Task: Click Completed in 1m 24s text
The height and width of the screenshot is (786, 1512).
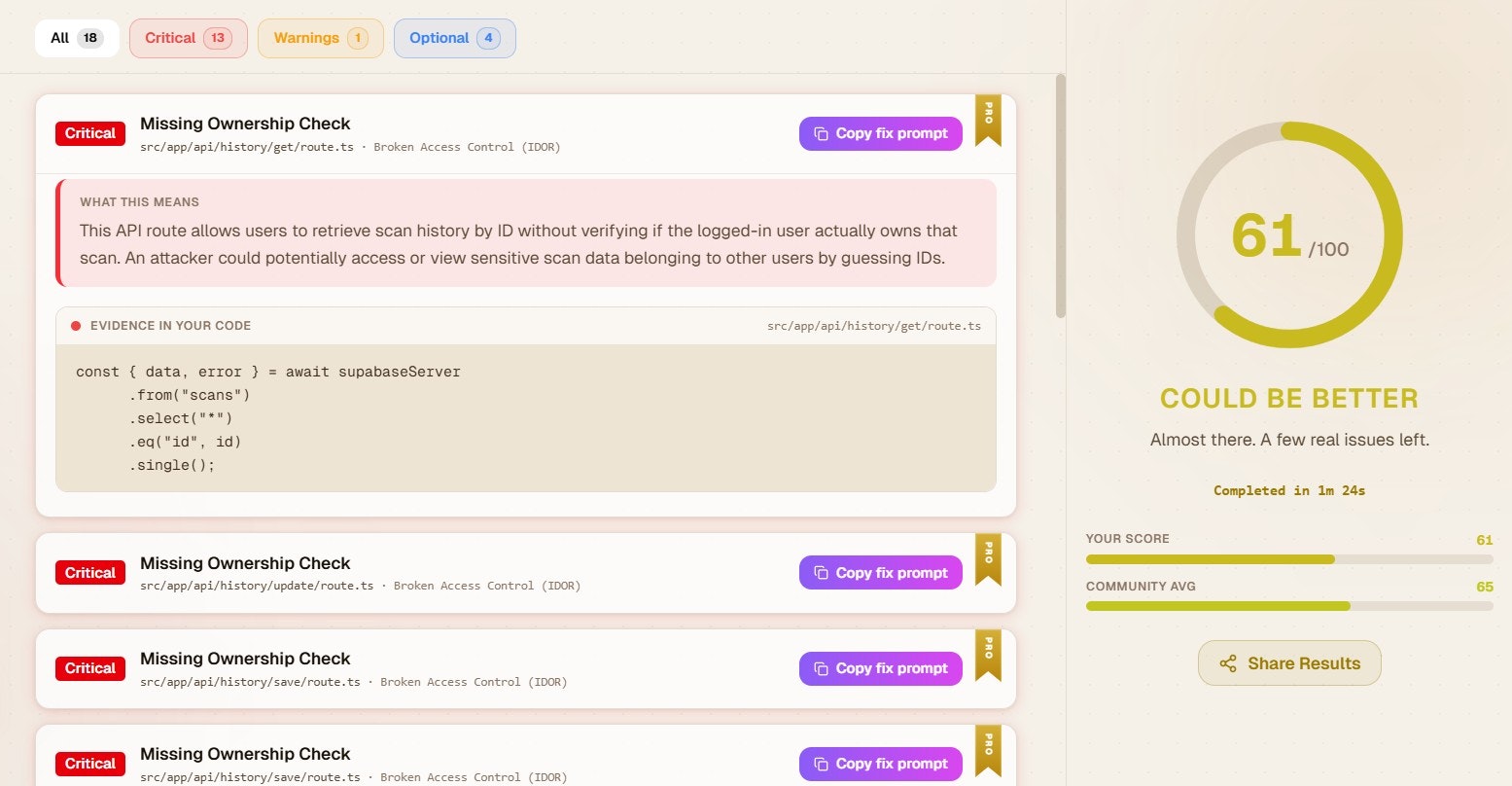Action: pos(1289,490)
